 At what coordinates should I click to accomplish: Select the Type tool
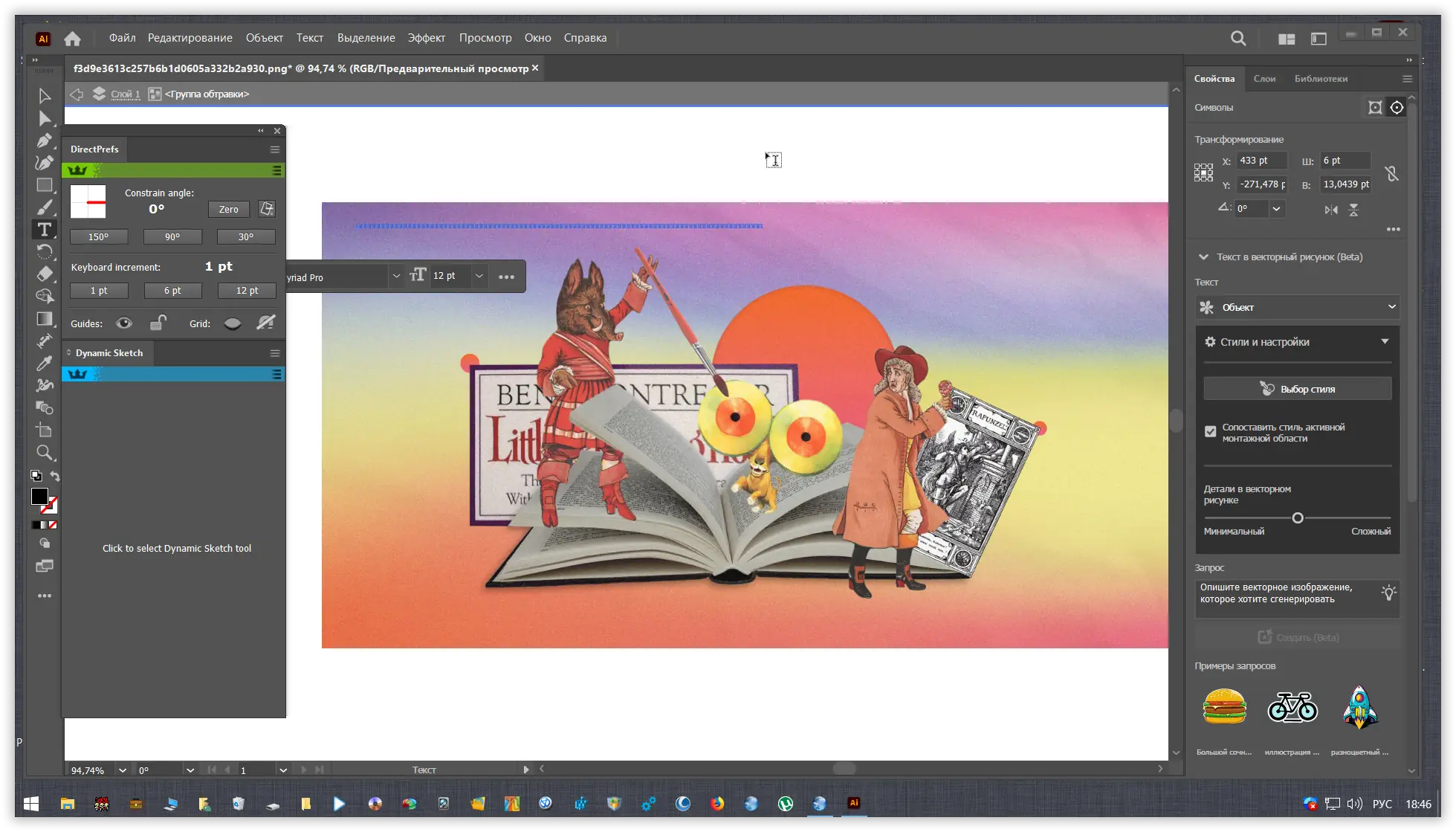coord(45,230)
